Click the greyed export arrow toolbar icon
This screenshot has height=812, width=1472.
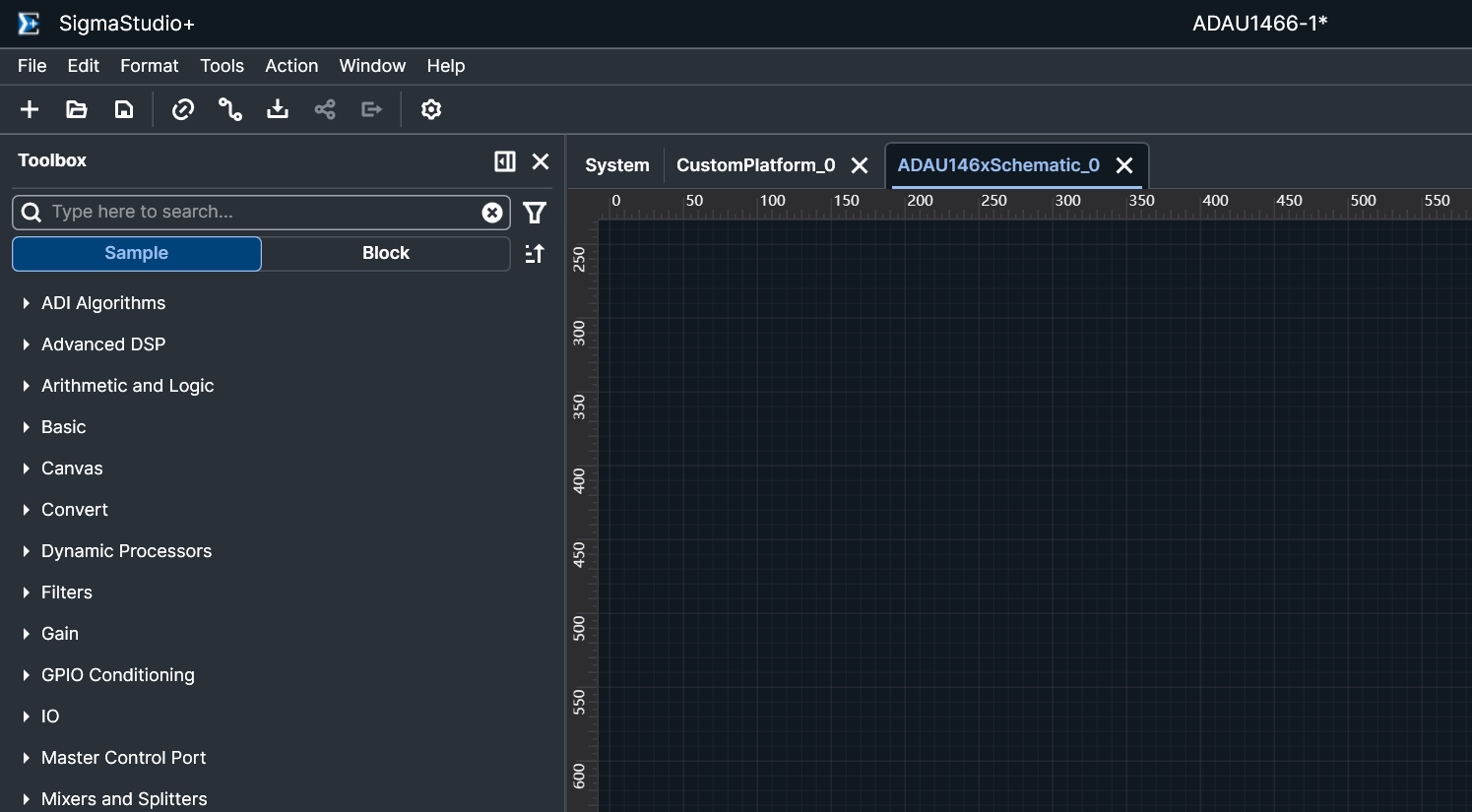(372, 109)
